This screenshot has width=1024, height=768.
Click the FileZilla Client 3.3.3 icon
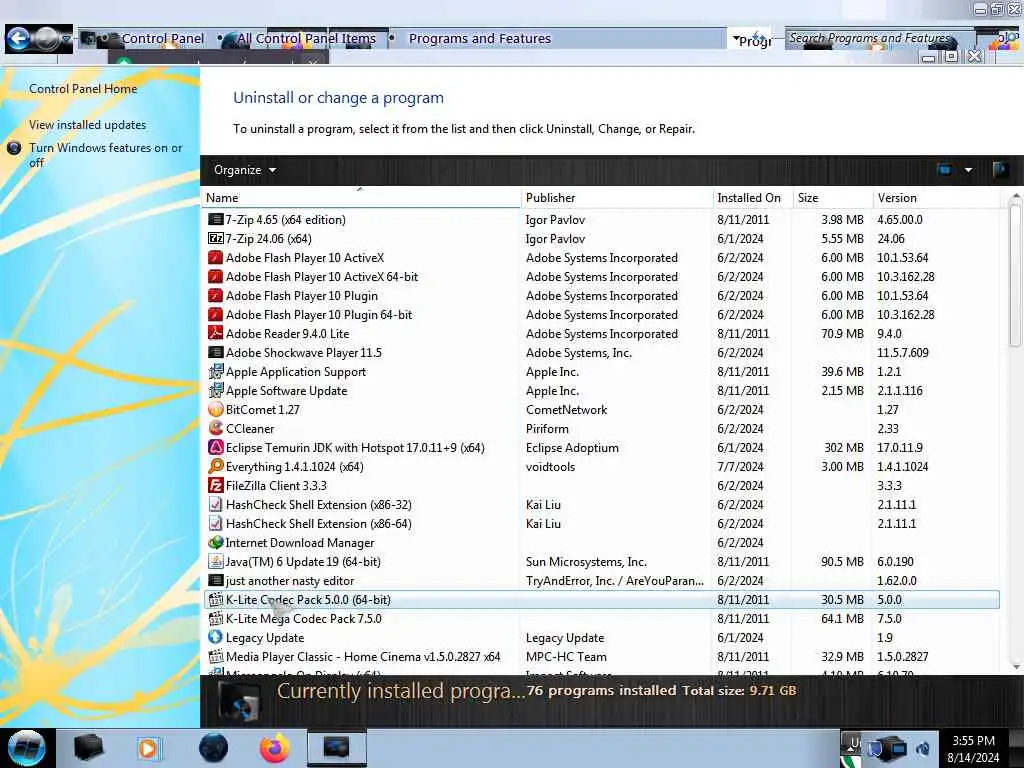coord(216,485)
